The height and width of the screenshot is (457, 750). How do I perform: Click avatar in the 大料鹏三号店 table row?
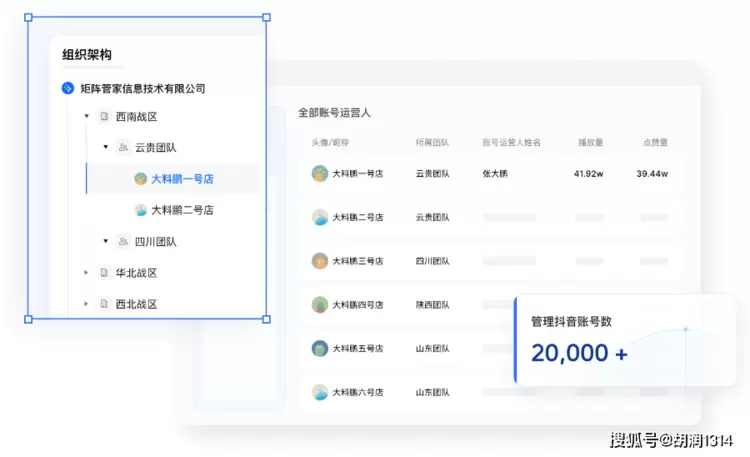coord(319,261)
